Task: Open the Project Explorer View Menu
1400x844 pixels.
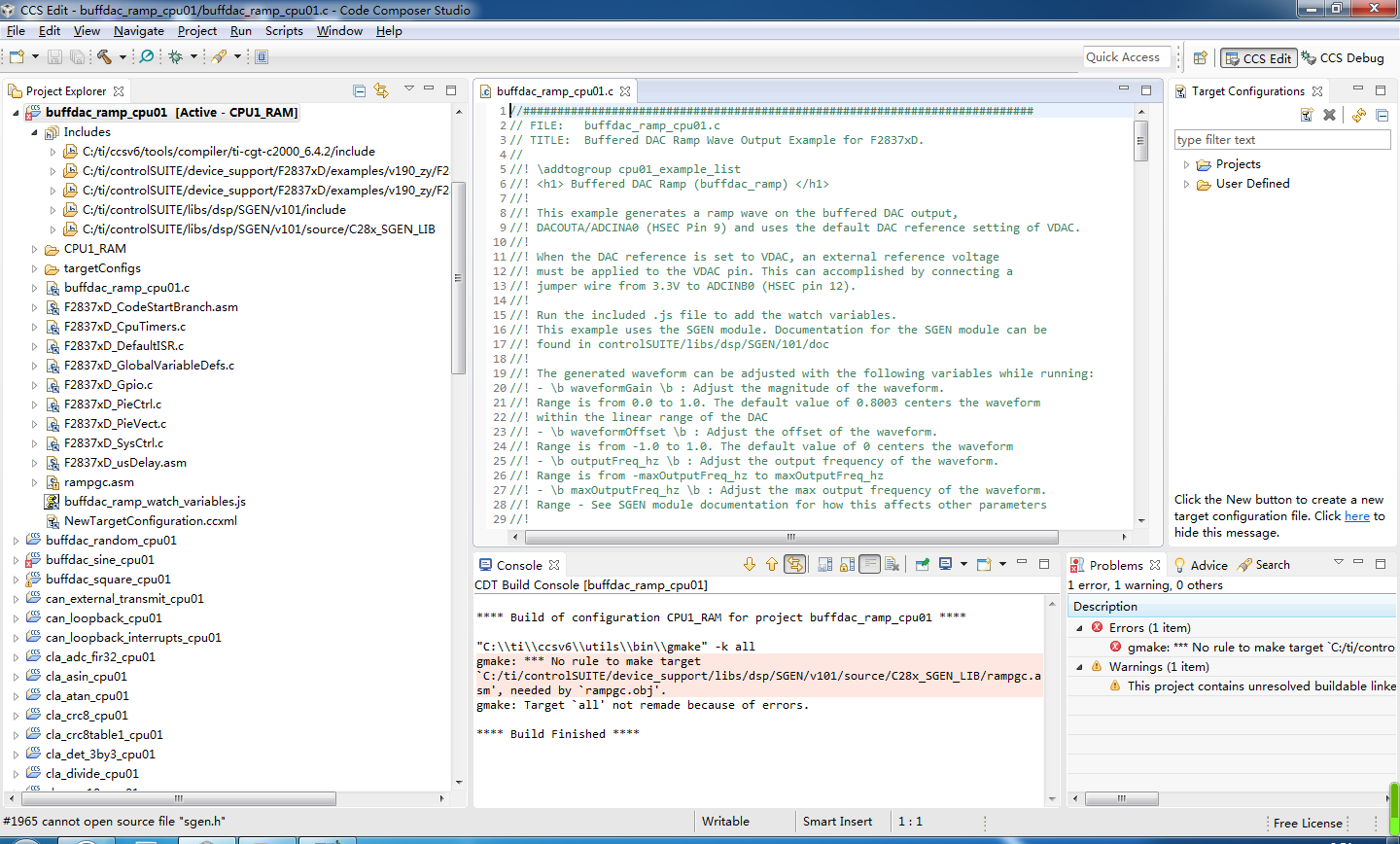Action: coord(408,89)
